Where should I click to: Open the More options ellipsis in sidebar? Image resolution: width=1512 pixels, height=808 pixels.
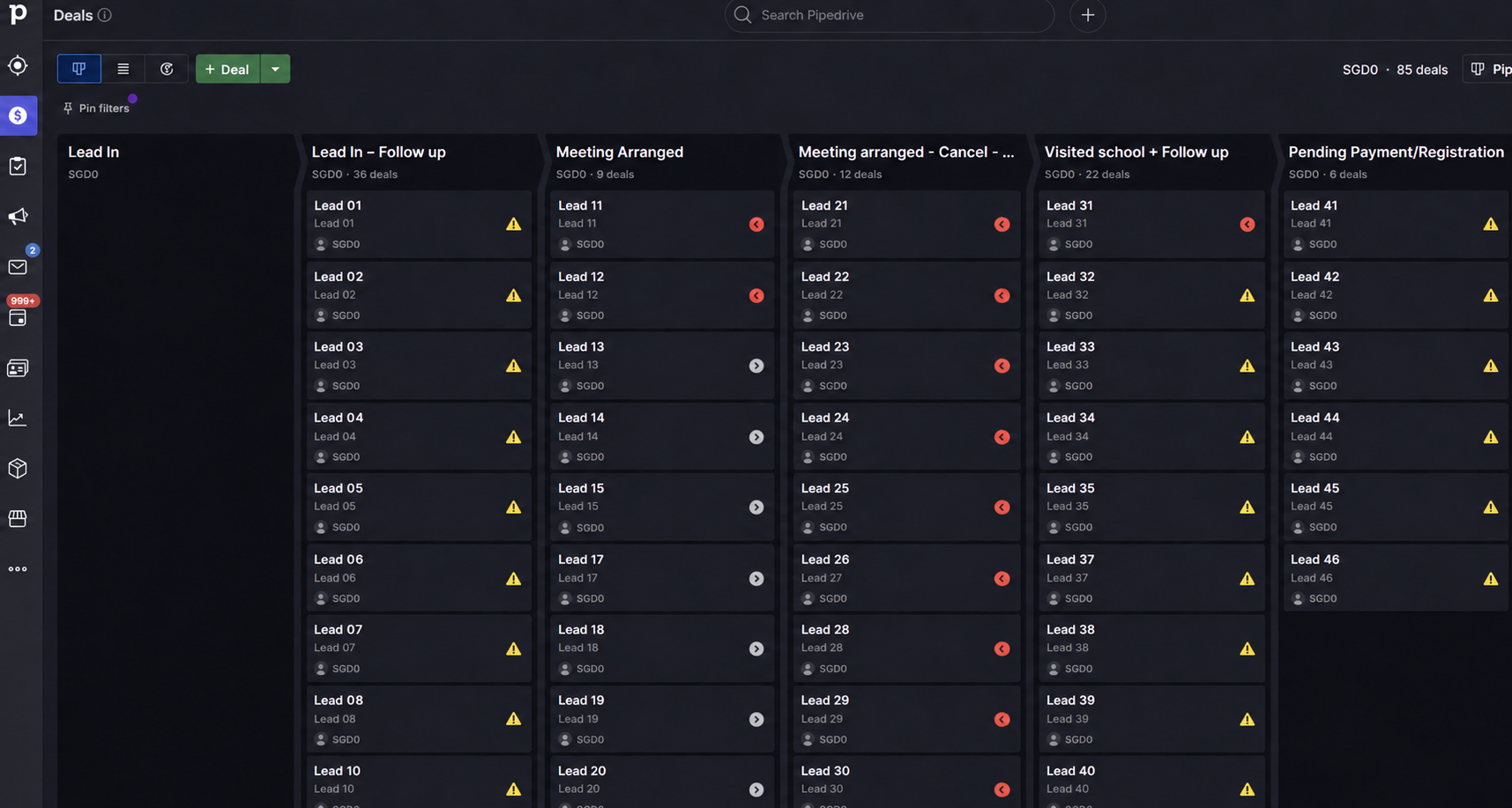pyautogui.click(x=18, y=569)
